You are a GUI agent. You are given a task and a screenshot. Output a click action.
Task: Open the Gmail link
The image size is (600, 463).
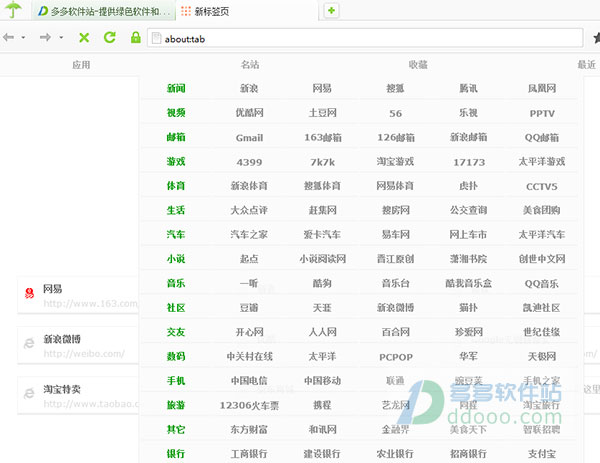pyautogui.click(x=249, y=137)
